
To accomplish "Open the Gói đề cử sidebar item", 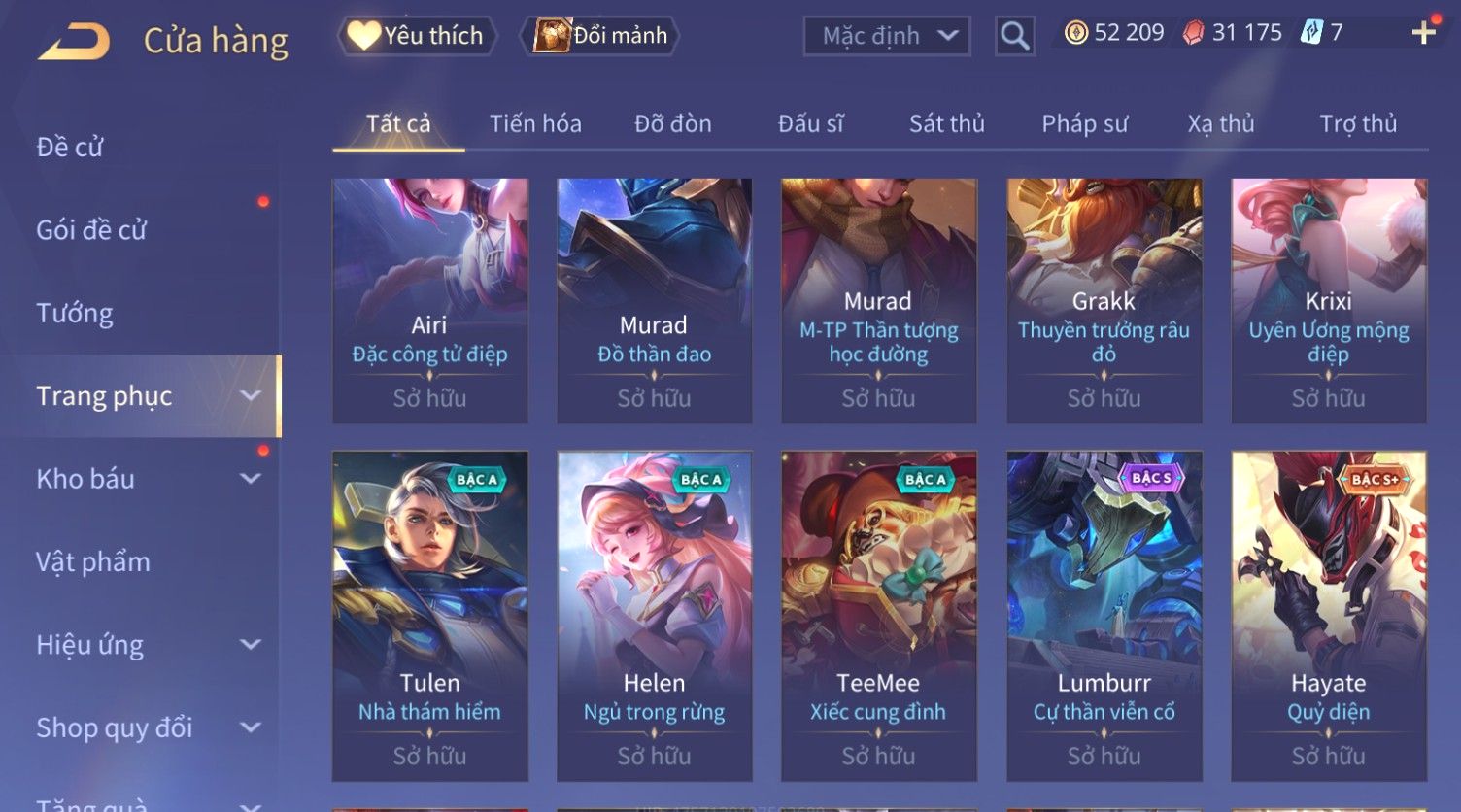I will point(91,230).
